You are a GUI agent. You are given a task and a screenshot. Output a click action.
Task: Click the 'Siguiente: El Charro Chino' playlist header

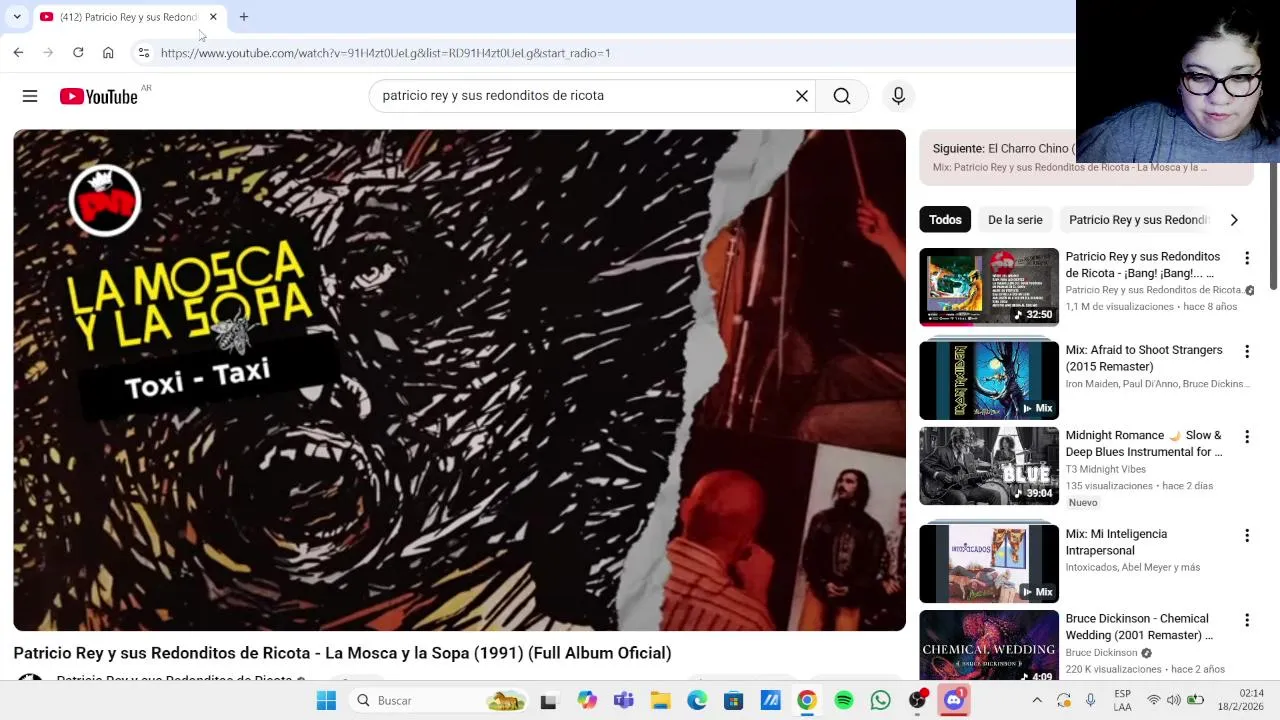1004,149
